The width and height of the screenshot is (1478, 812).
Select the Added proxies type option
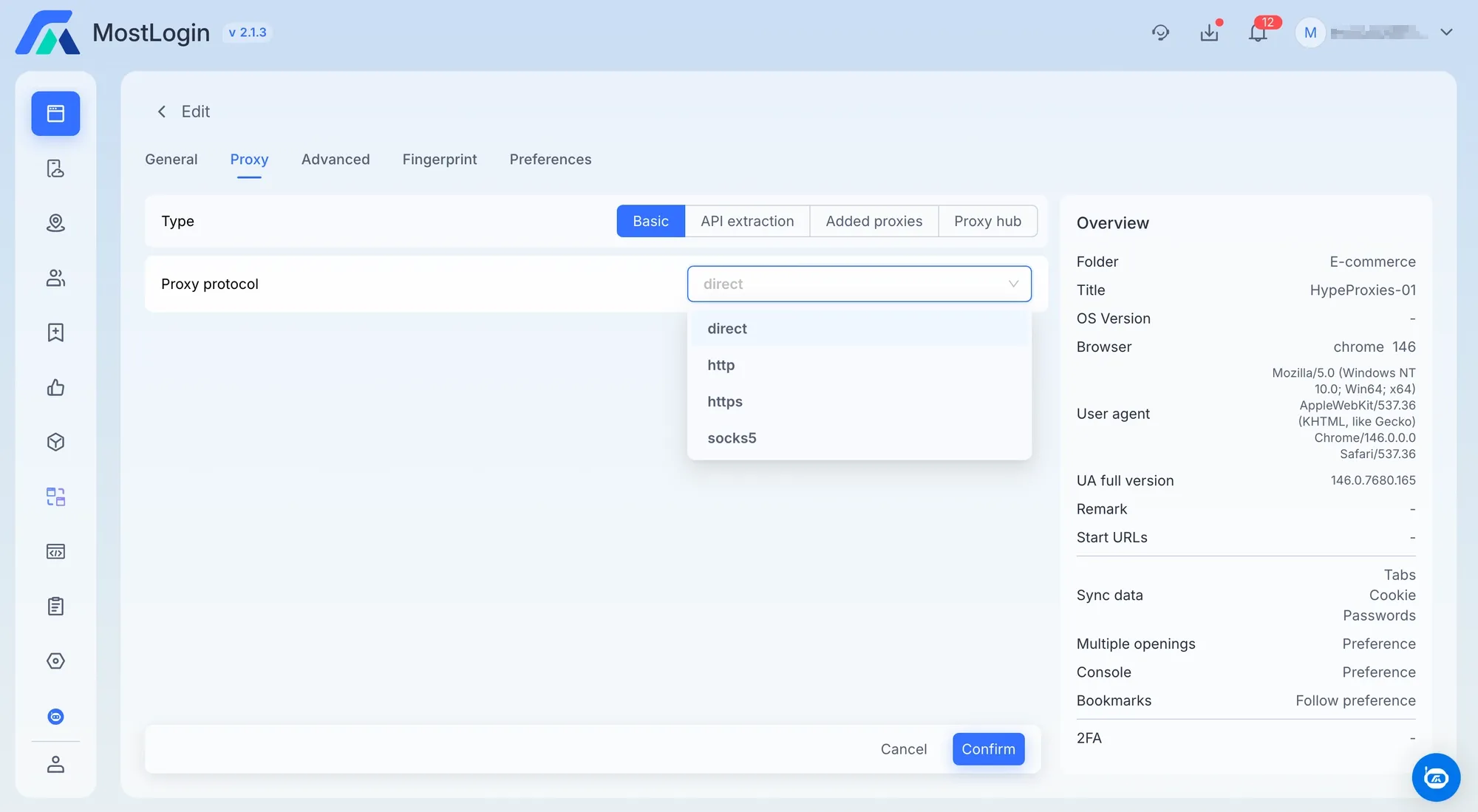873,221
